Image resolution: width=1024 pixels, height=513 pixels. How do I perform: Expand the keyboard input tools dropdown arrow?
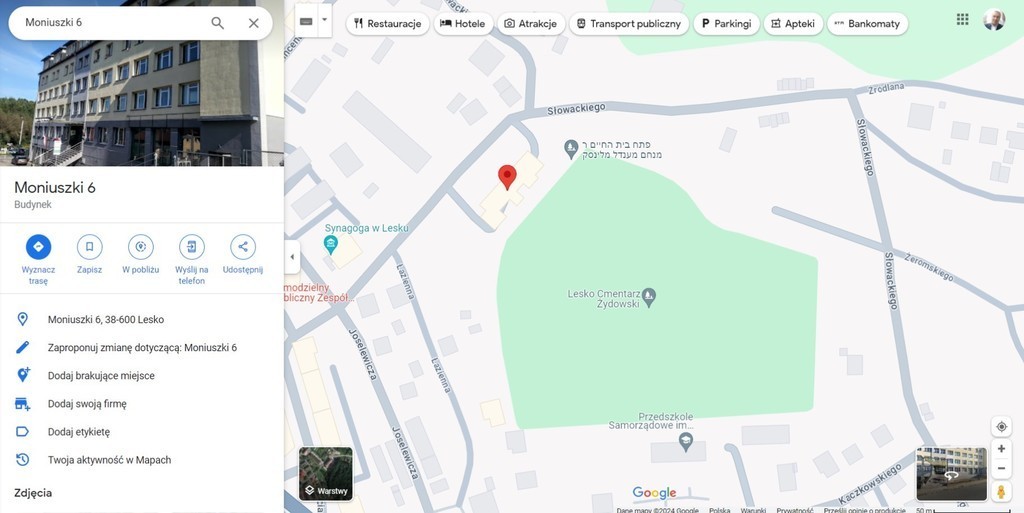click(324, 20)
